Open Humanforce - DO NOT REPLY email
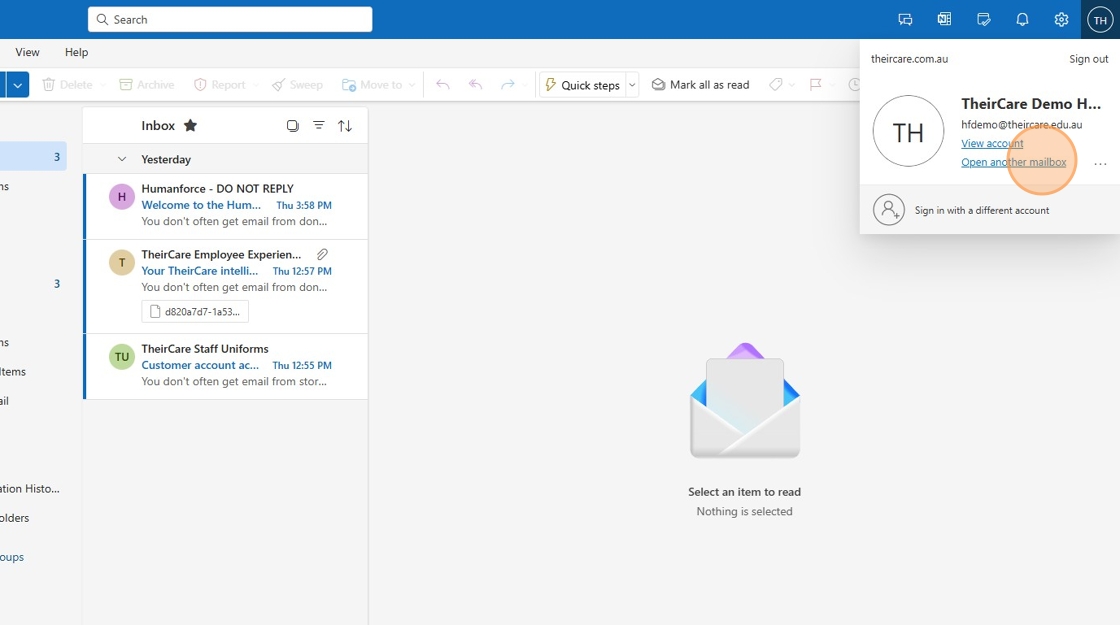The width and height of the screenshot is (1120, 625). point(226,206)
